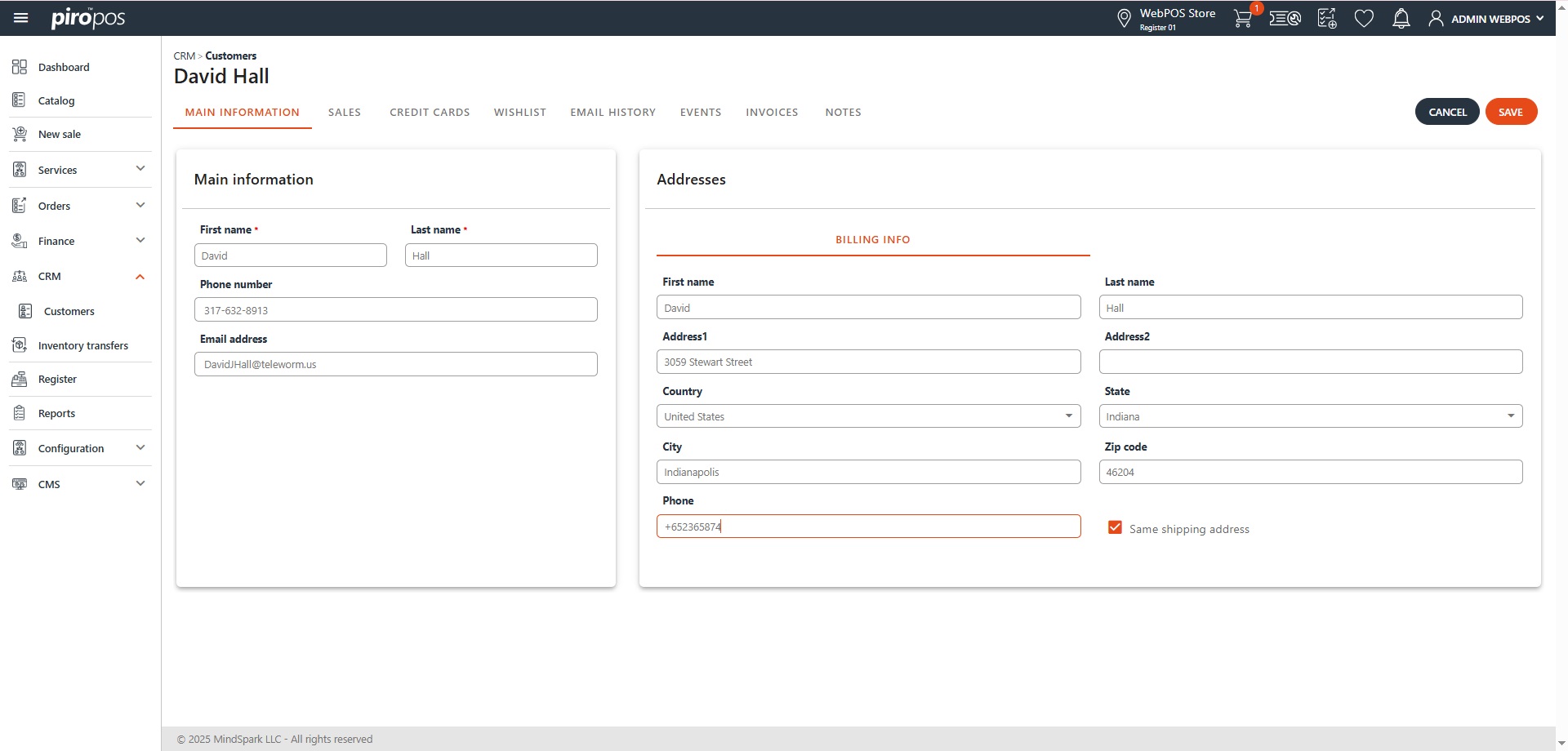Switch to the Credit Cards tab
The image size is (1568, 751).
coord(430,113)
